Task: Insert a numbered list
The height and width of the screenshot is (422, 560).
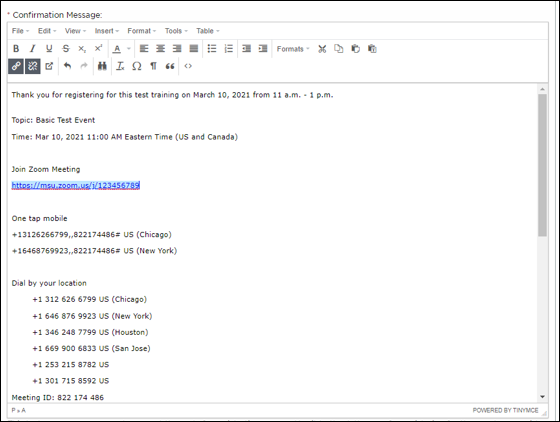Action: click(229, 49)
